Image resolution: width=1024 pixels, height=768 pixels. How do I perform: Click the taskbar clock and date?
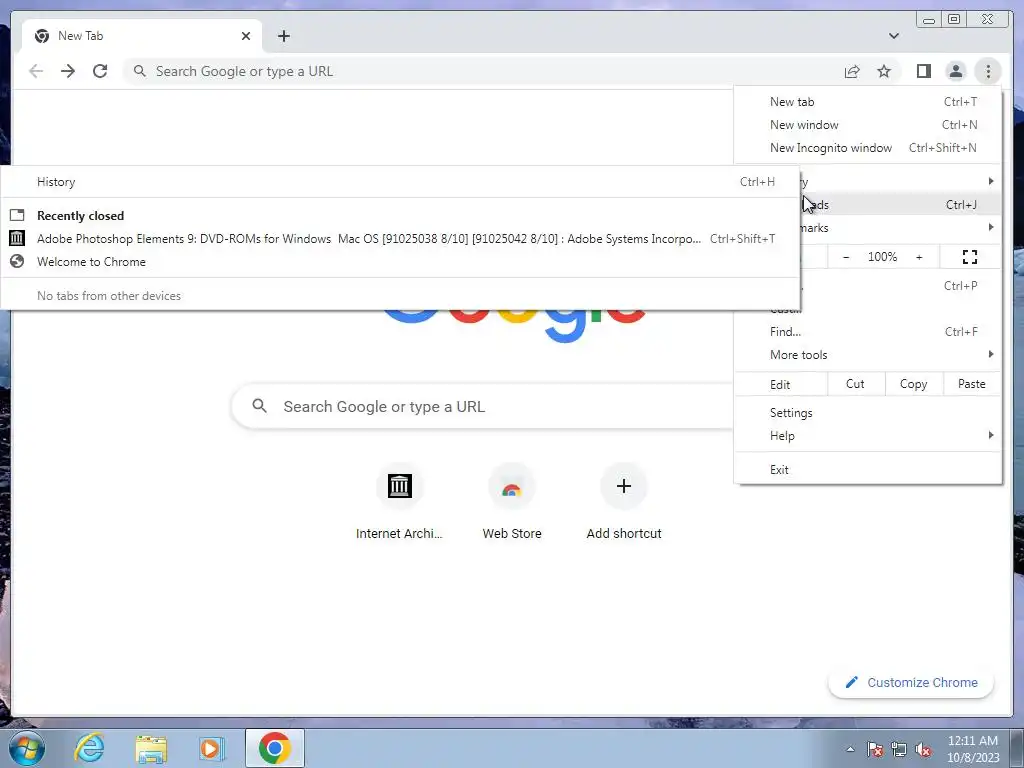[x=973, y=749]
